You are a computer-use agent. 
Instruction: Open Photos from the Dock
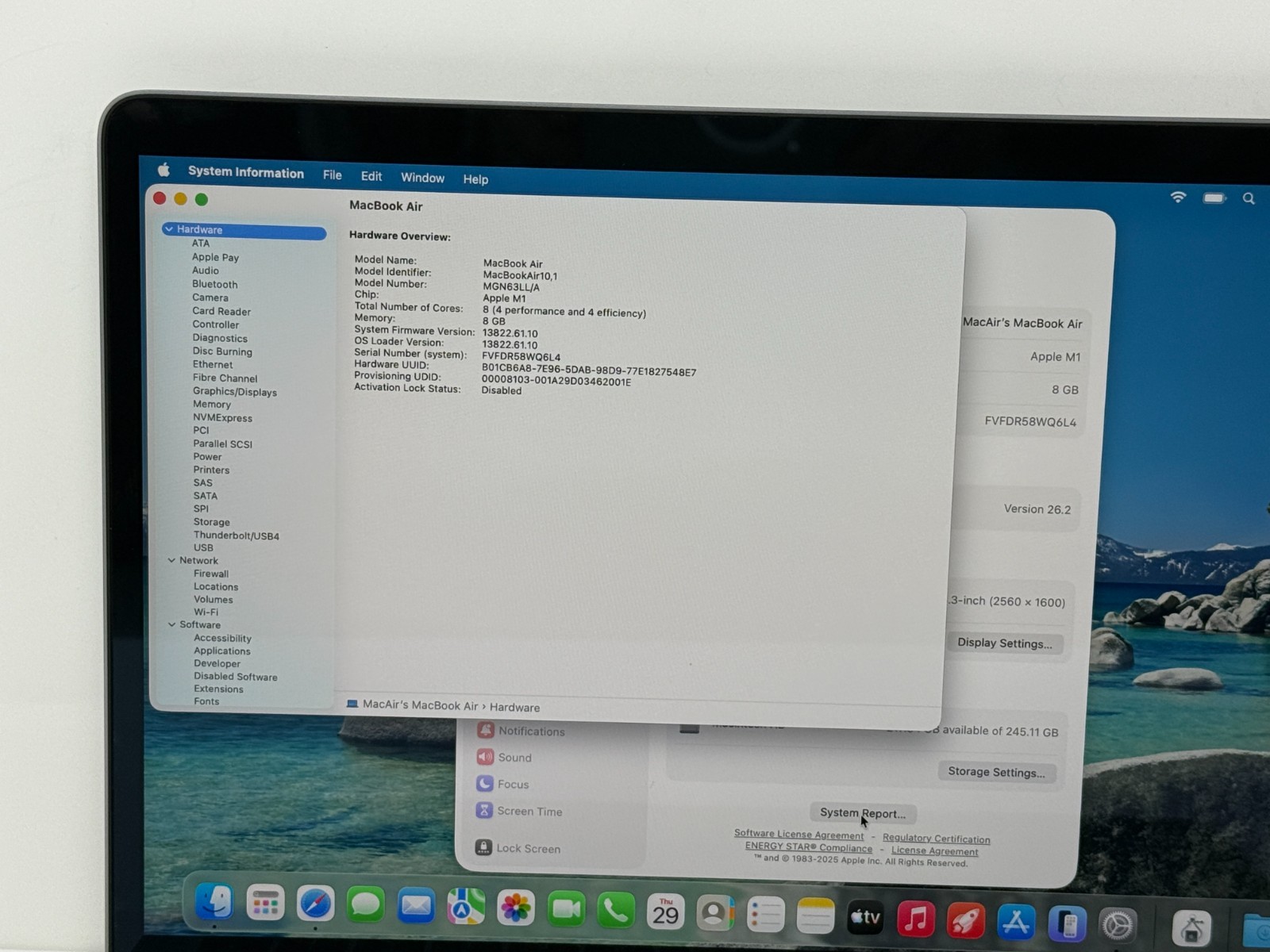click(x=516, y=908)
